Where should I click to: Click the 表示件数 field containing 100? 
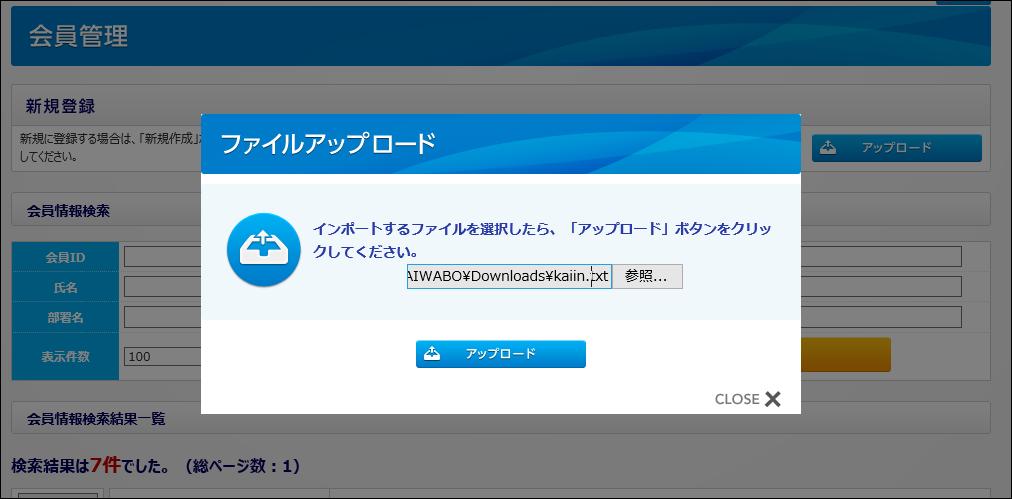click(160, 356)
